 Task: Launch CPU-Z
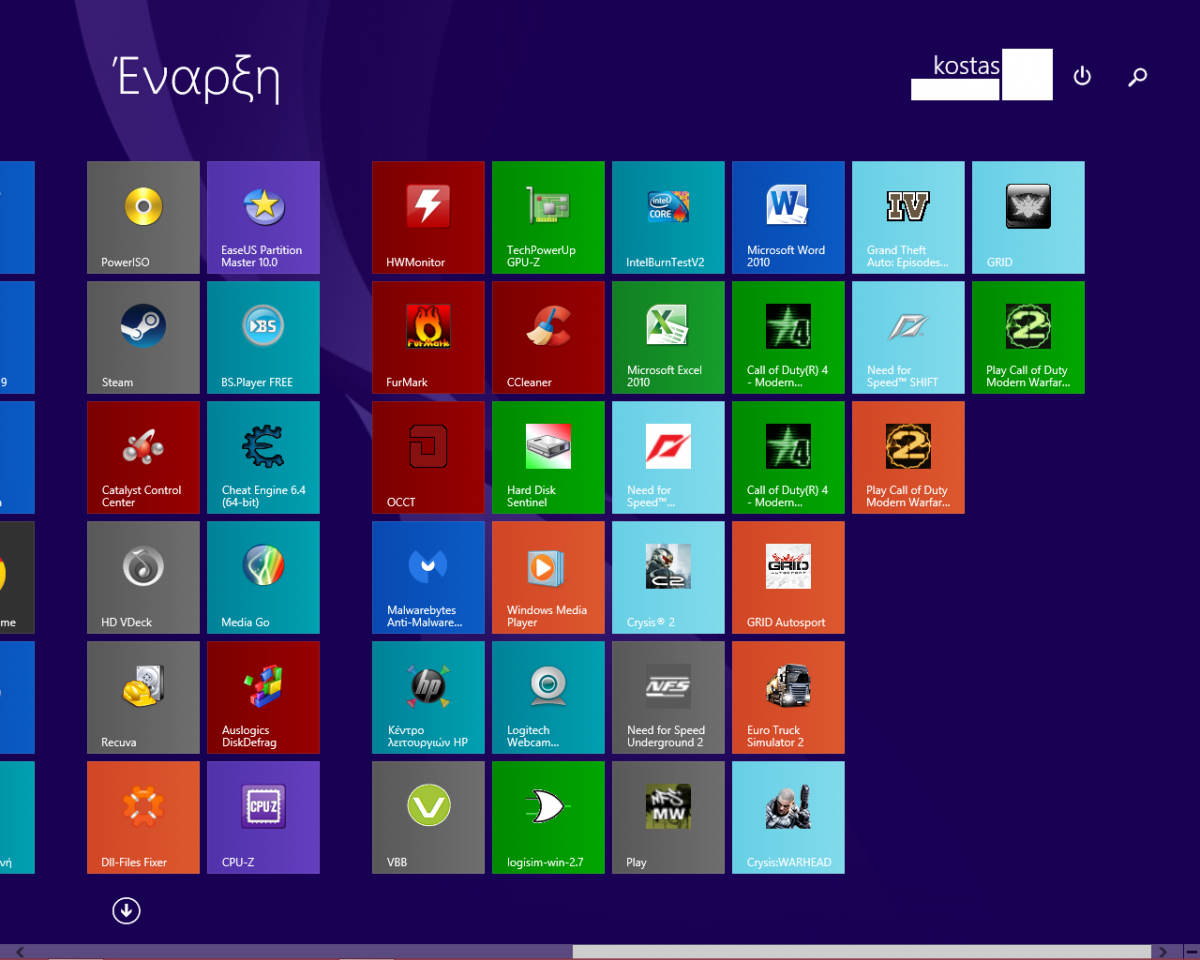click(263, 817)
